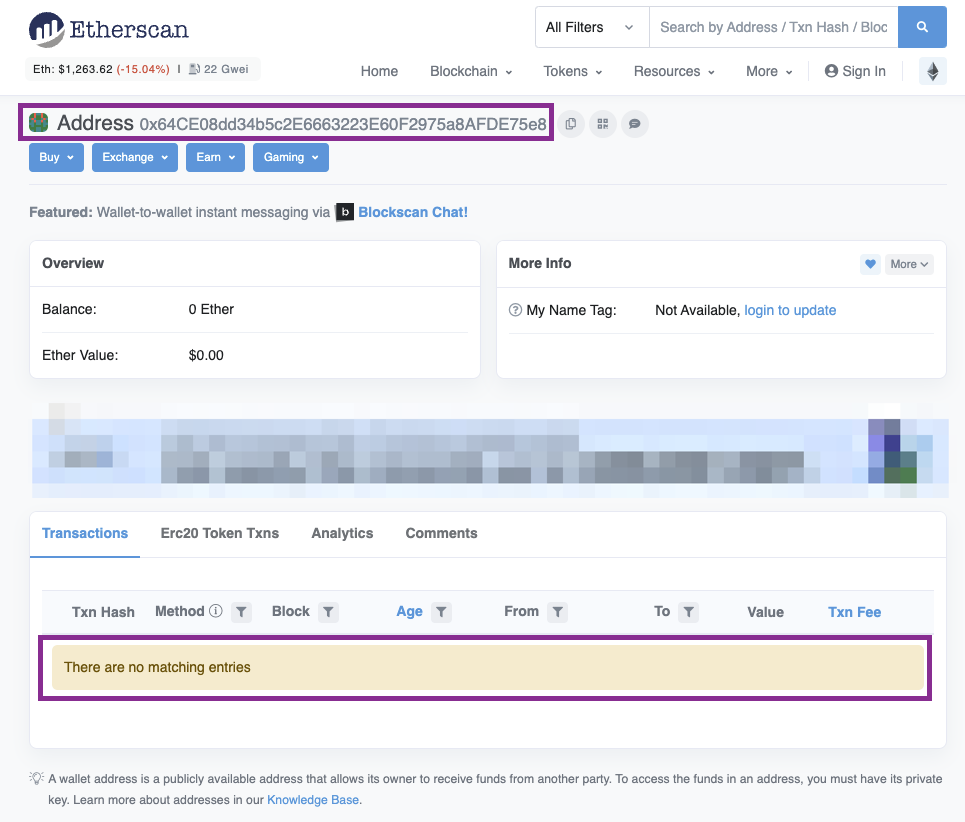Click the Ethereum network diamond icon
This screenshot has height=822, width=965.
tap(933, 71)
